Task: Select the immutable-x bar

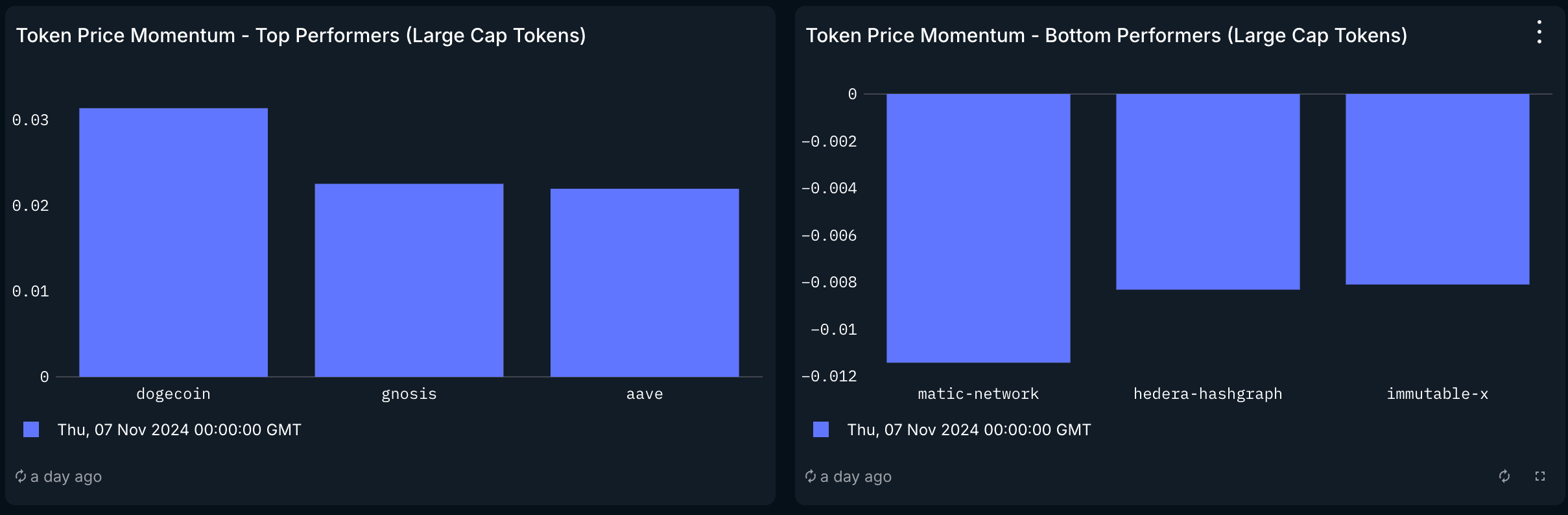Action: 1437,189
